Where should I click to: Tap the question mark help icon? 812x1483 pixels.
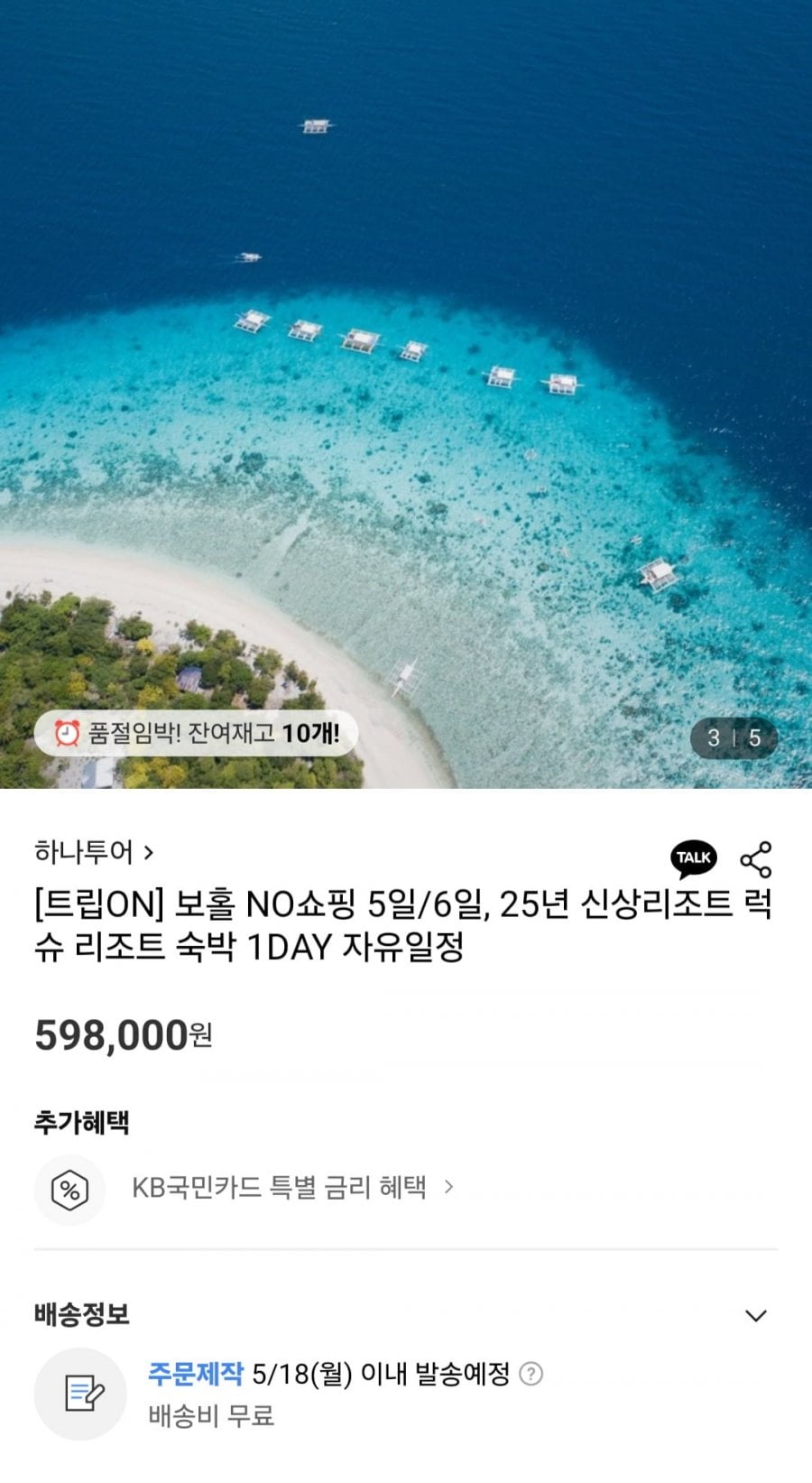(x=532, y=1374)
